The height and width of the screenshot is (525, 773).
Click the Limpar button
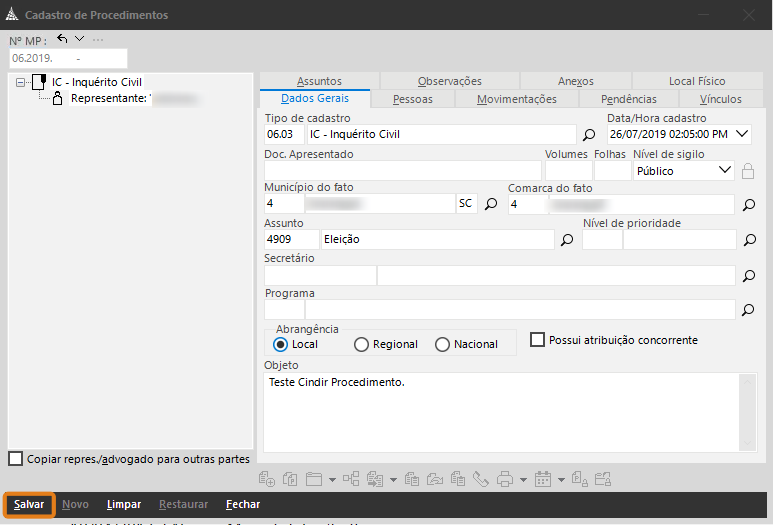click(124, 504)
